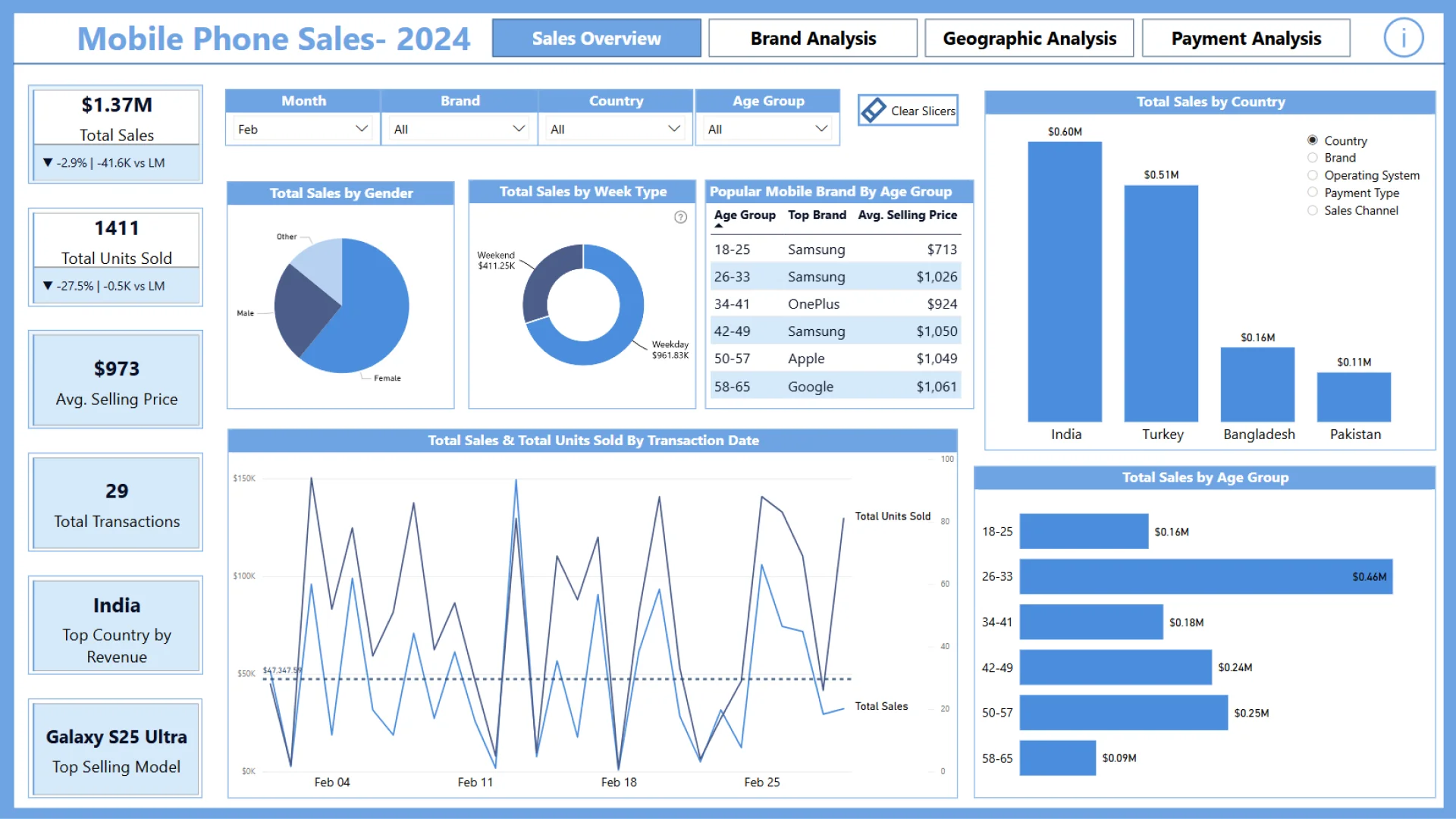Select the Operating System radio option
The image size is (1456, 819).
point(1313,175)
